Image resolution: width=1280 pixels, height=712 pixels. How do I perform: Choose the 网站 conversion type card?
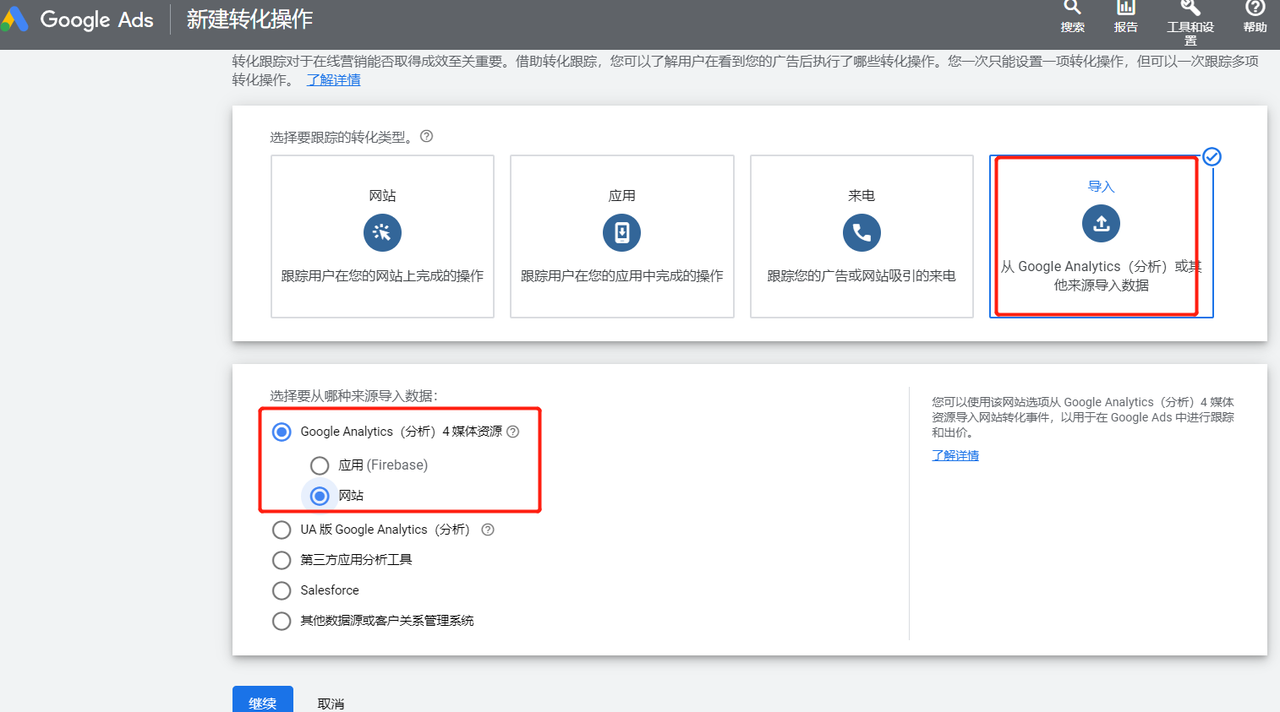click(382, 236)
